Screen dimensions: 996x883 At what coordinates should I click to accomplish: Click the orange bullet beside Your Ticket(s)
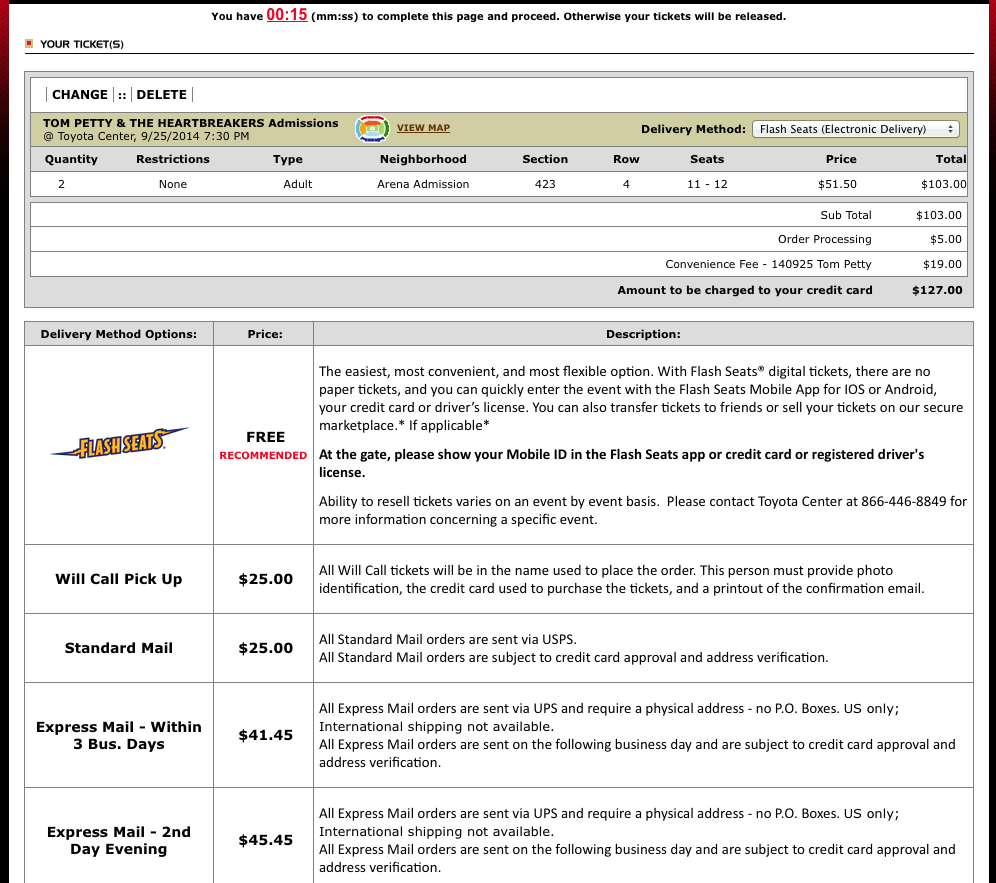coord(29,43)
